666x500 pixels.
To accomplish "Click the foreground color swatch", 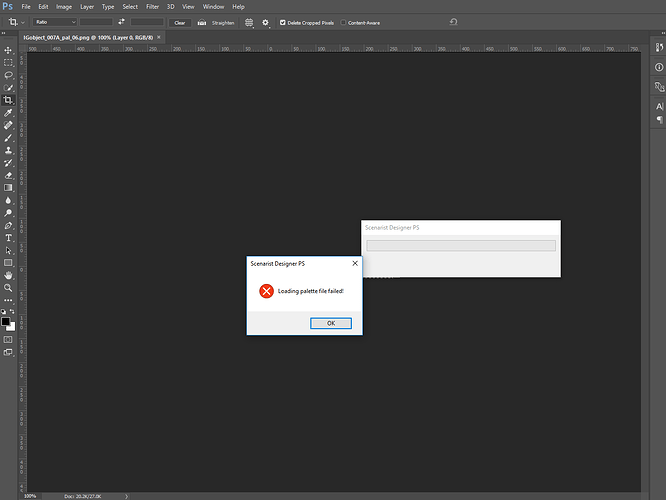I will (x=5, y=322).
